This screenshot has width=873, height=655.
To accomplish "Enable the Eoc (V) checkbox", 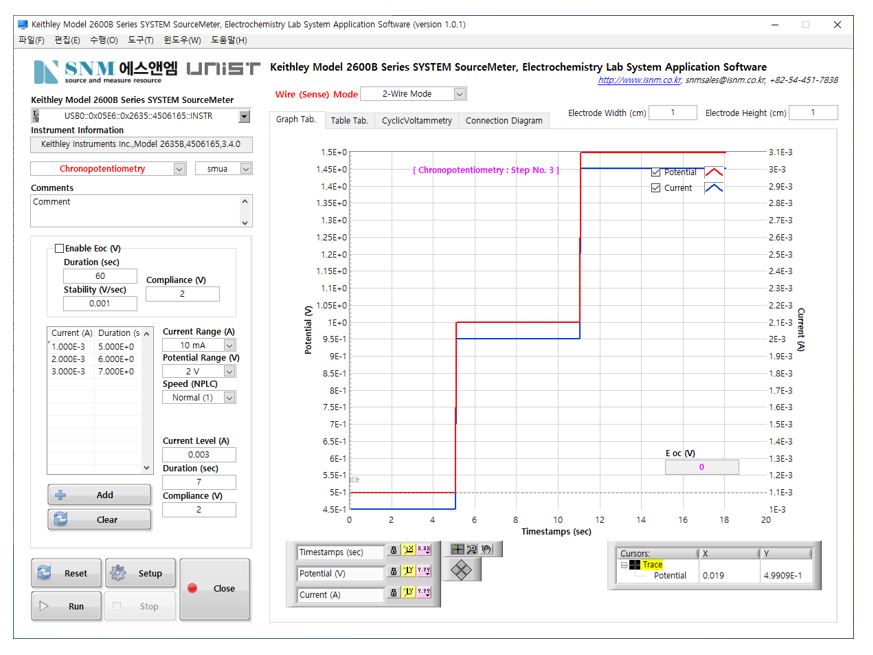I will [x=60, y=248].
